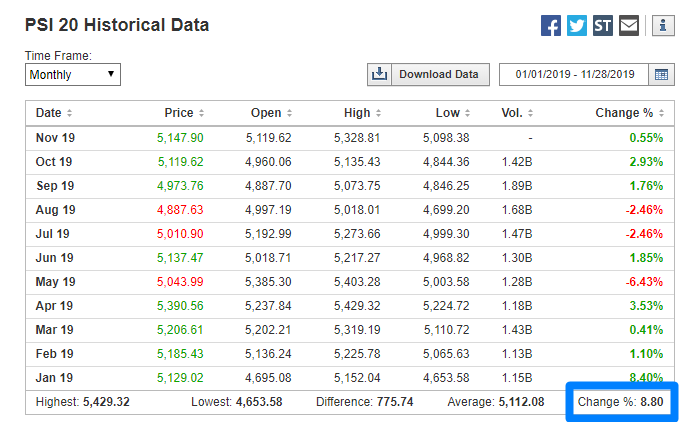687x422 pixels.
Task: Click the Nov 19 price 5,147.90
Action: [x=180, y=138]
